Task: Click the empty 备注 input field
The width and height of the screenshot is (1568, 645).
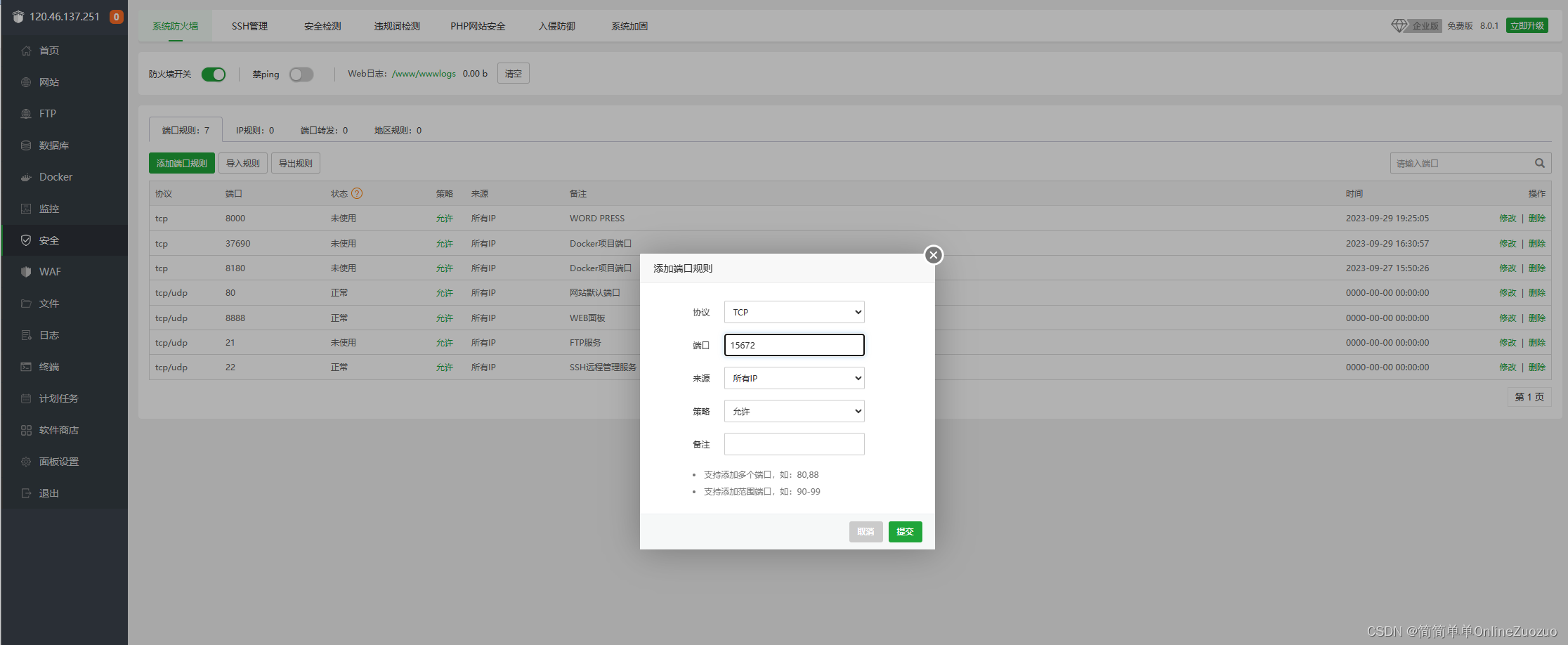Action: [x=794, y=444]
